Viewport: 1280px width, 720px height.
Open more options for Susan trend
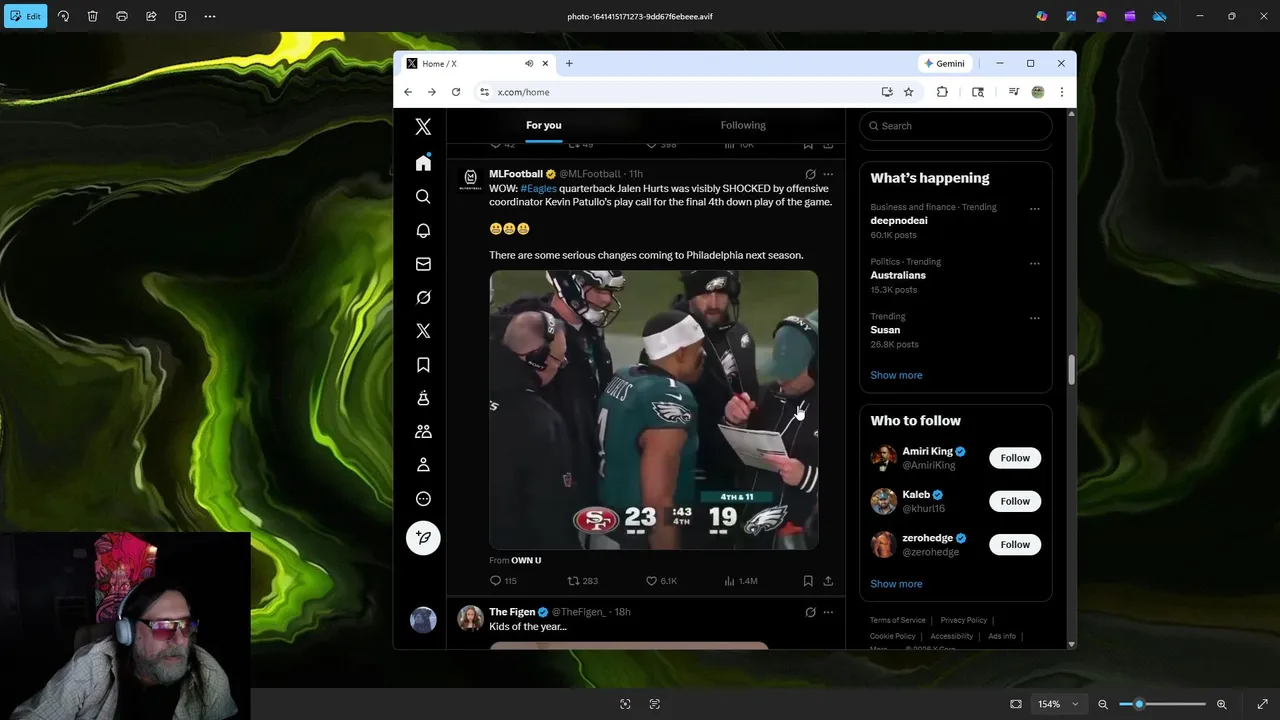(x=1035, y=318)
